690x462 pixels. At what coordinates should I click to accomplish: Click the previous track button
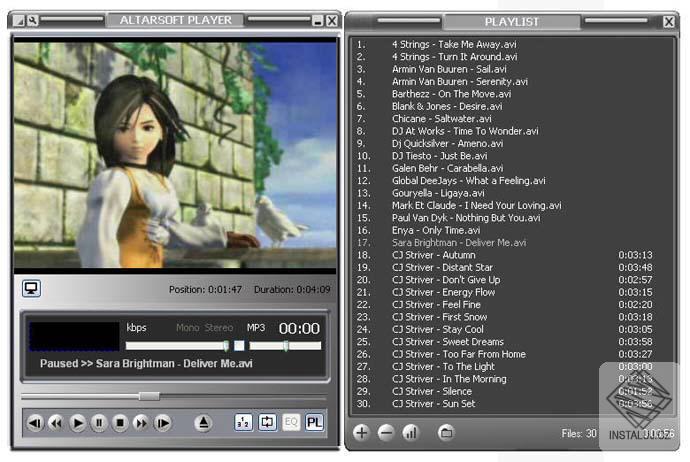tap(35, 423)
